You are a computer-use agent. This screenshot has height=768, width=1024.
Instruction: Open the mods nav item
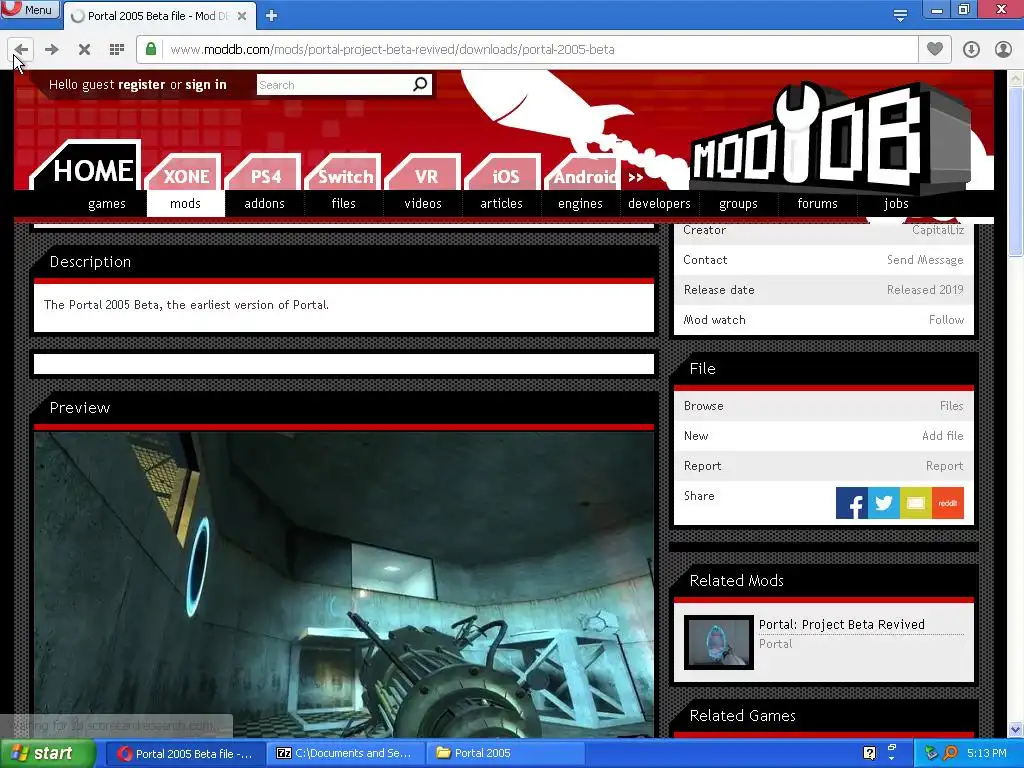[x=185, y=204]
